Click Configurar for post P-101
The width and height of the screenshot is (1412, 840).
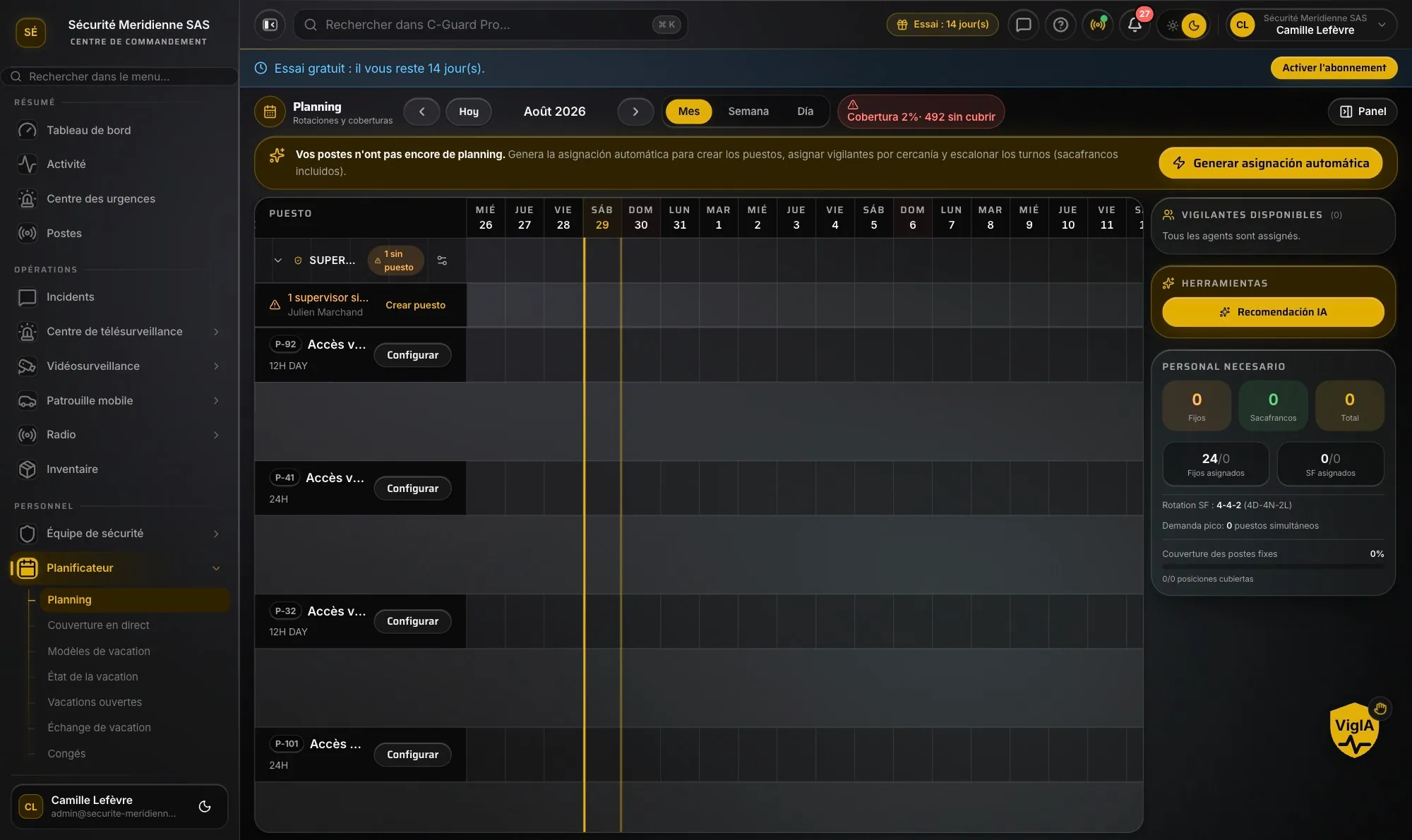point(412,755)
